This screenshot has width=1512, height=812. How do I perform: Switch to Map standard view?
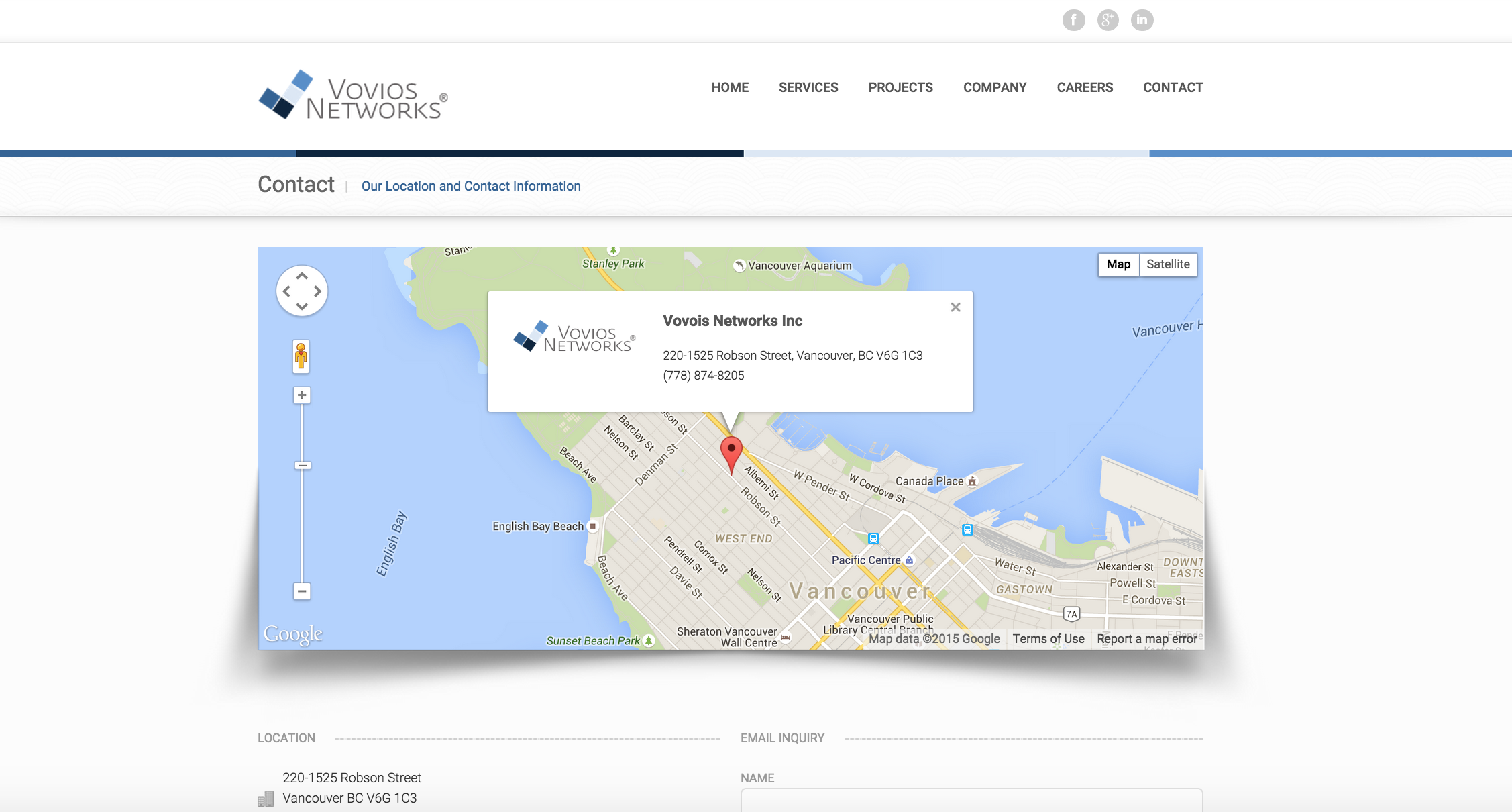1117,264
